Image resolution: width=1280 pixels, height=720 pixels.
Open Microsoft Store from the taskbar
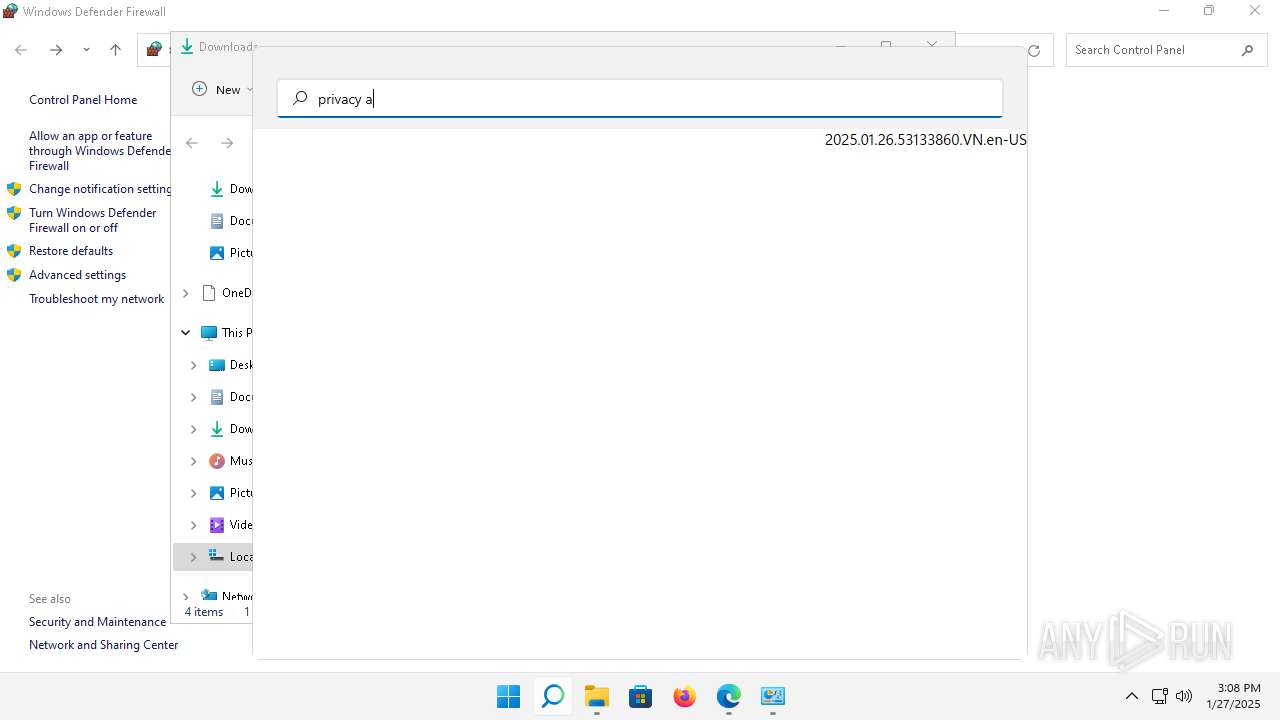640,696
